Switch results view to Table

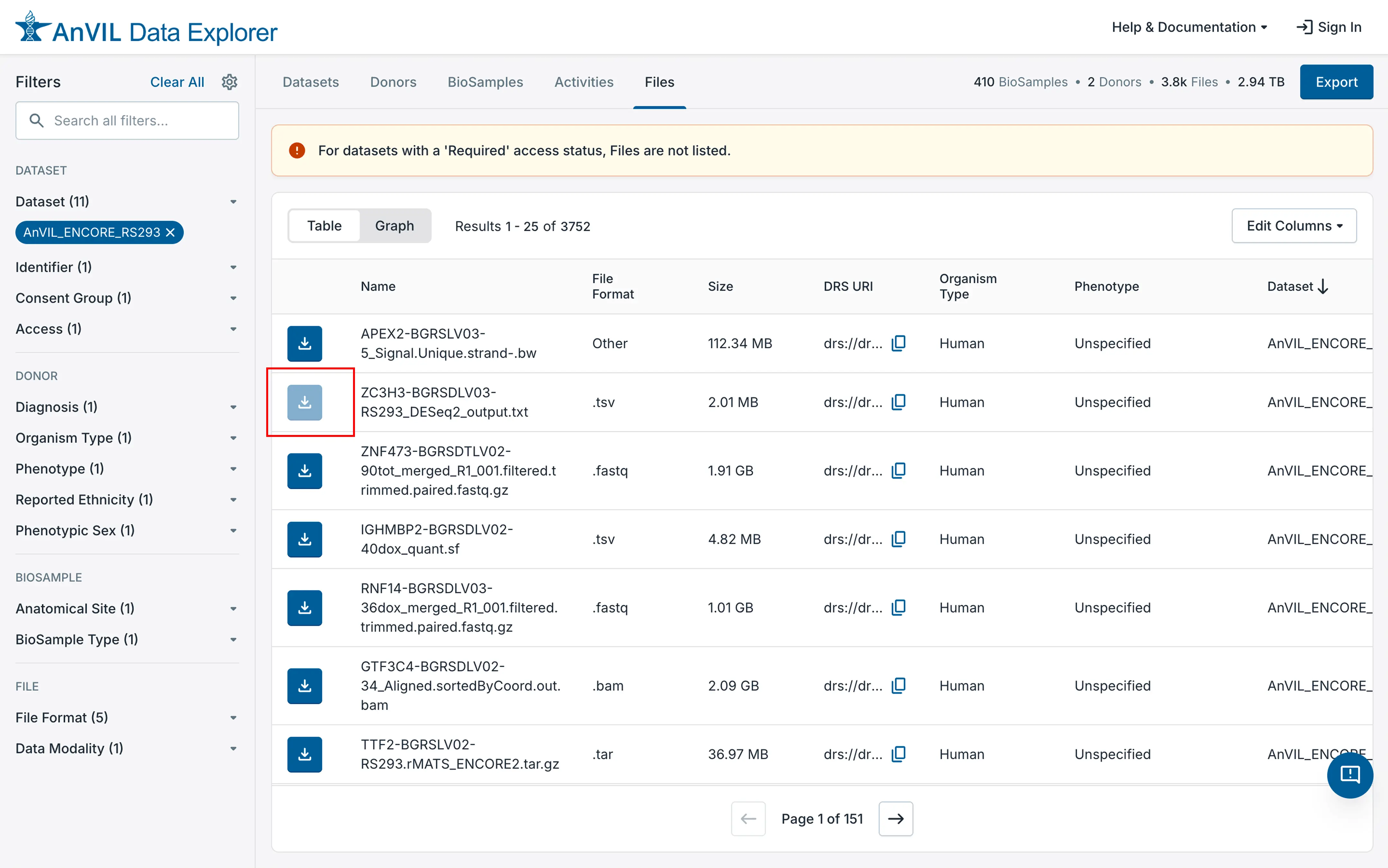click(x=324, y=226)
